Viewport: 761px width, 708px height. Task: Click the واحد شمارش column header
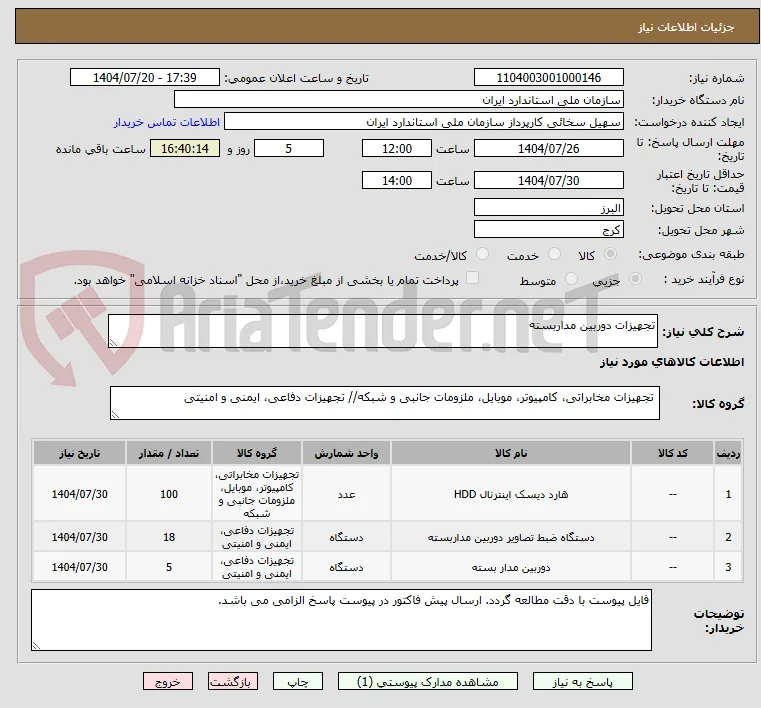[x=347, y=453]
